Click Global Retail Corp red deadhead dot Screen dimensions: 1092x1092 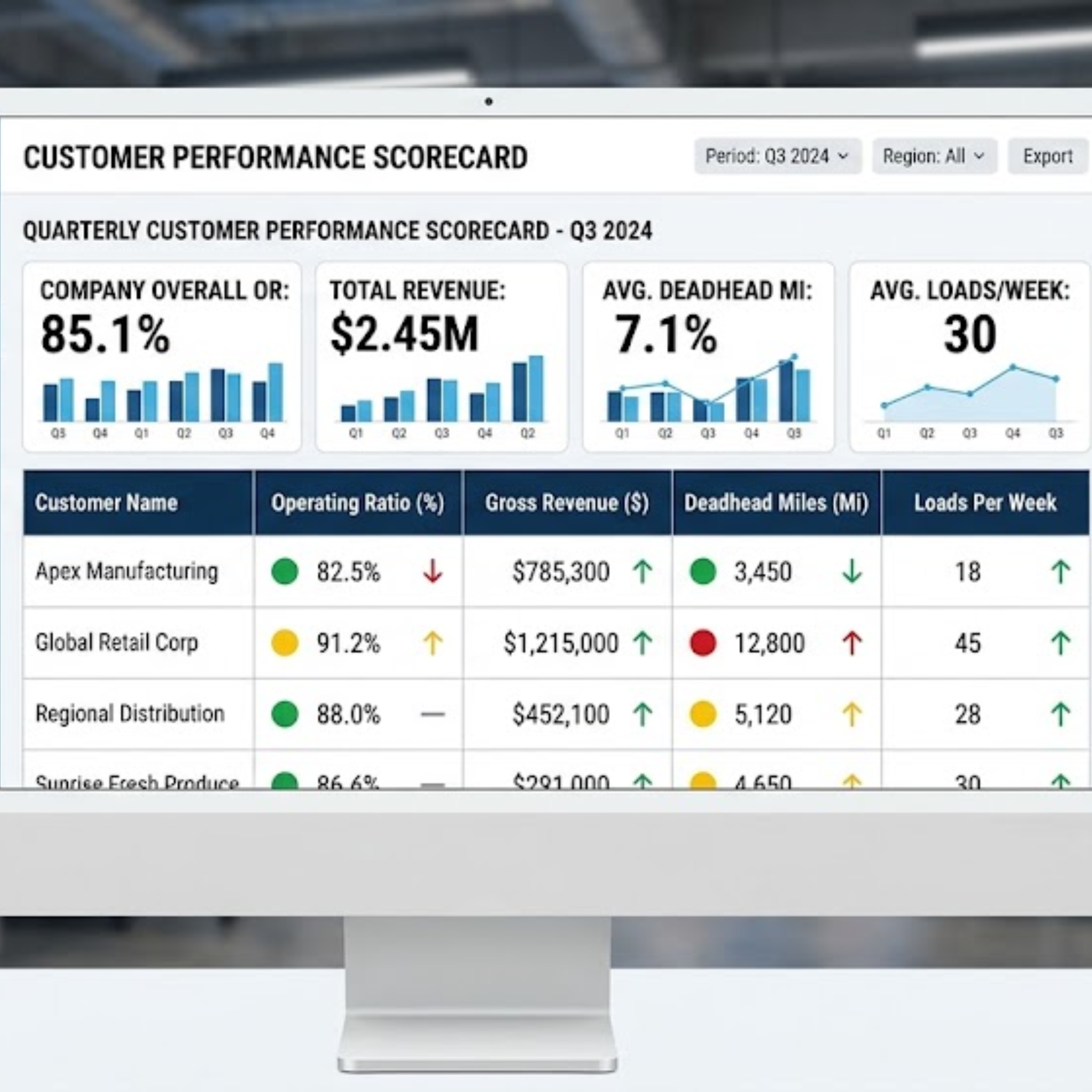[x=703, y=643]
